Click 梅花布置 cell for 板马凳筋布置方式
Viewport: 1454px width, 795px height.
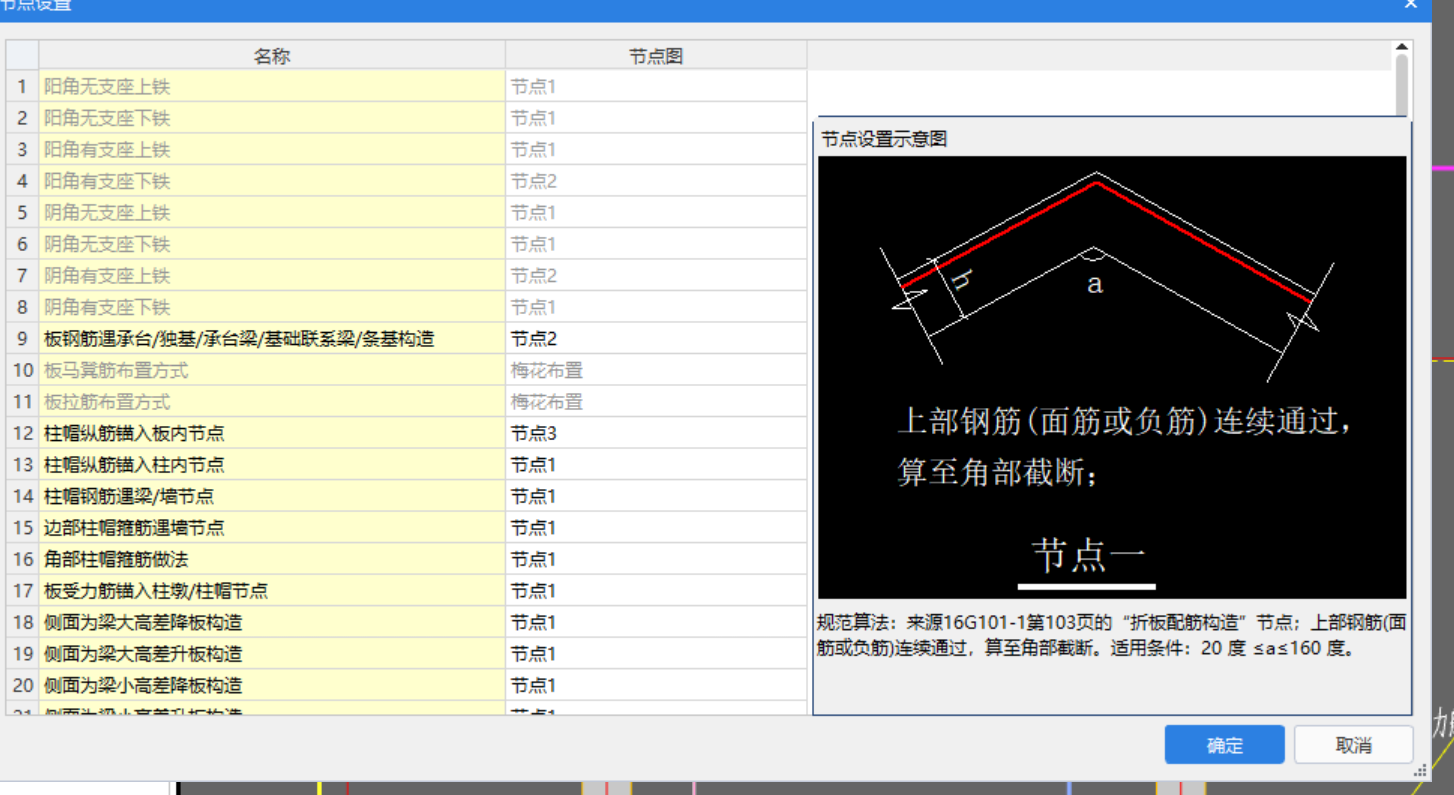point(656,370)
